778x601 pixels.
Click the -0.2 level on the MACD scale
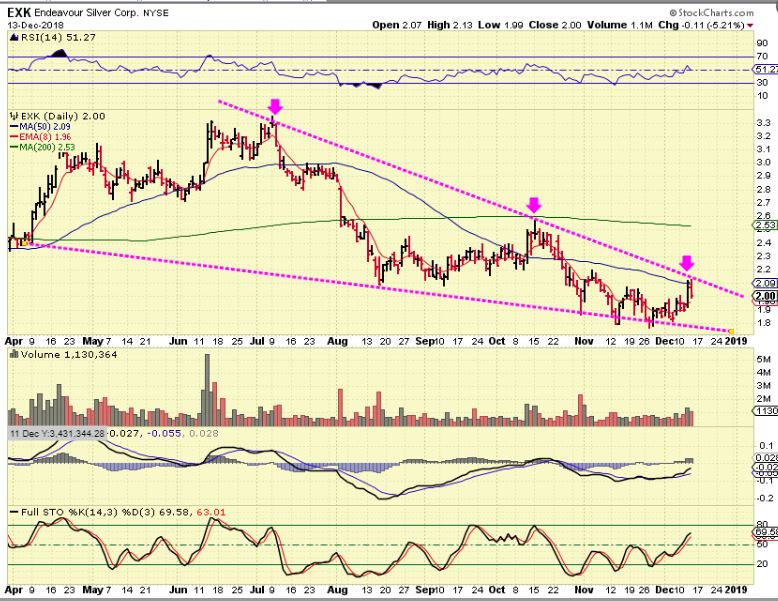click(763, 498)
